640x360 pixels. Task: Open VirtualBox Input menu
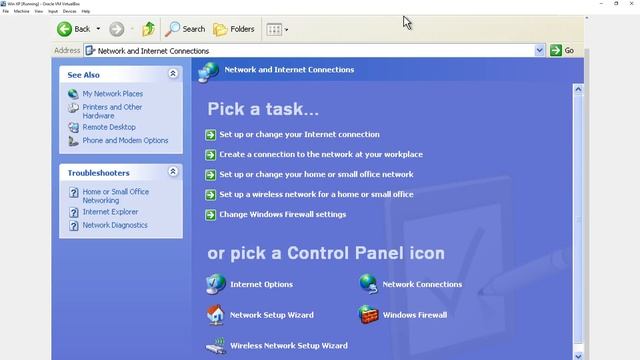click(x=53, y=11)
